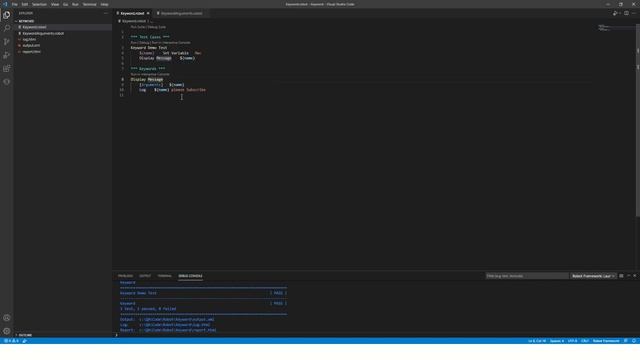Screen dimensions: 640x360
Task: Click the Debug Suite code lens link
Action: tap(157, 27)
